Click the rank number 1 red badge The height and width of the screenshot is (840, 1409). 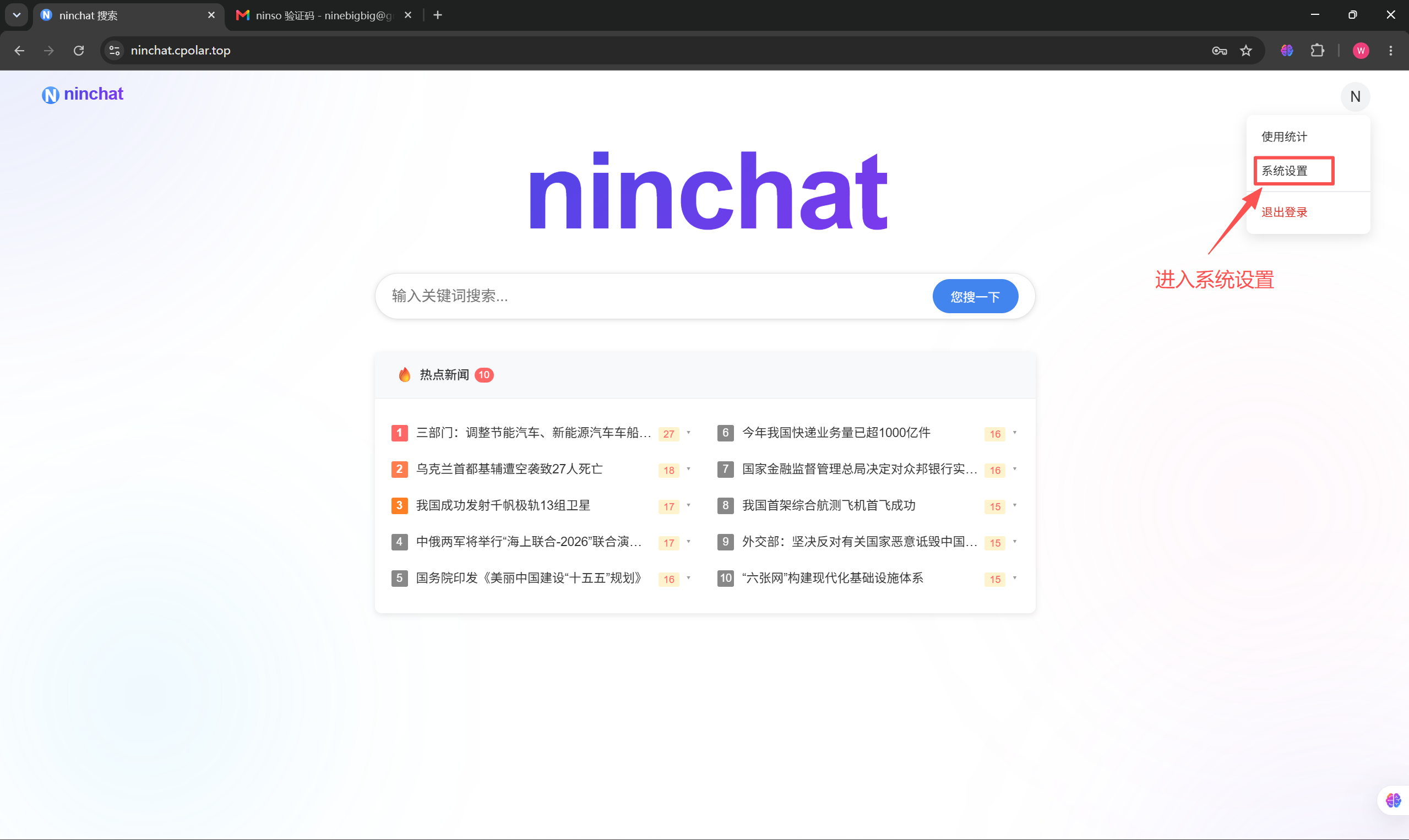(x=399, y=433)
